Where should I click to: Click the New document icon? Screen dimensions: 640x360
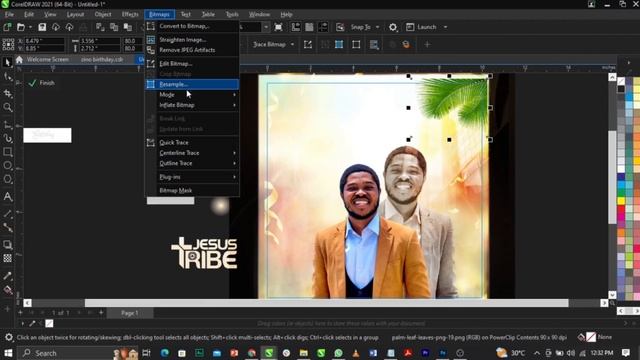point(7,27)
